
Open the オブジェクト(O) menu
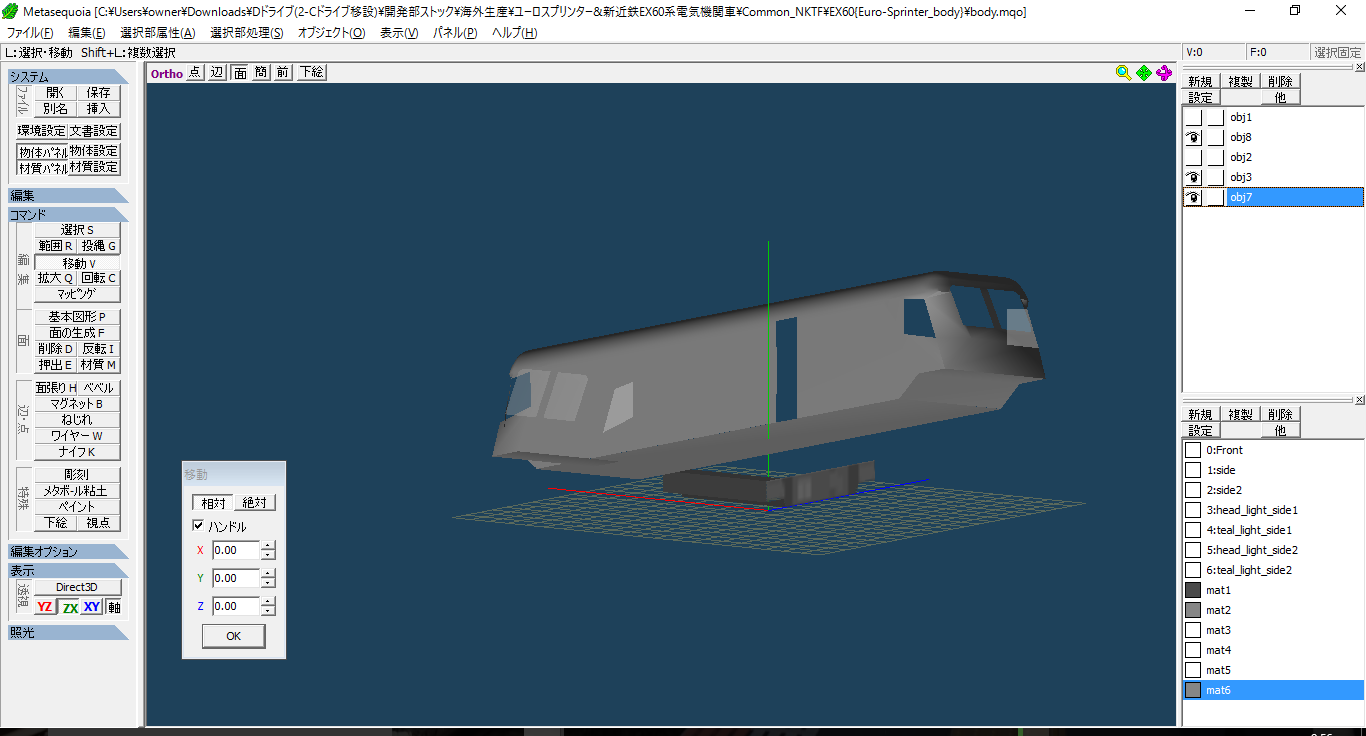[331, 33]
